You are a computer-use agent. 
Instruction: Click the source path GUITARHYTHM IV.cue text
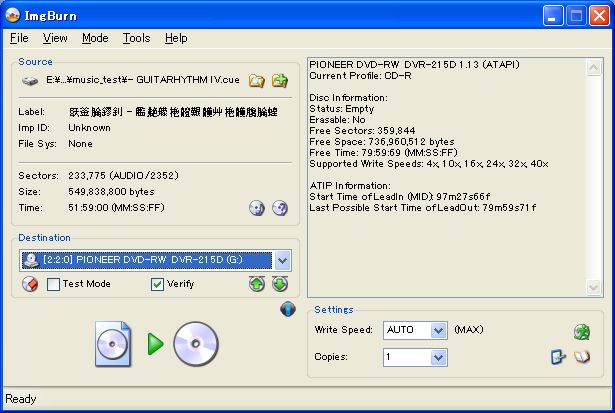coord(143,80)
